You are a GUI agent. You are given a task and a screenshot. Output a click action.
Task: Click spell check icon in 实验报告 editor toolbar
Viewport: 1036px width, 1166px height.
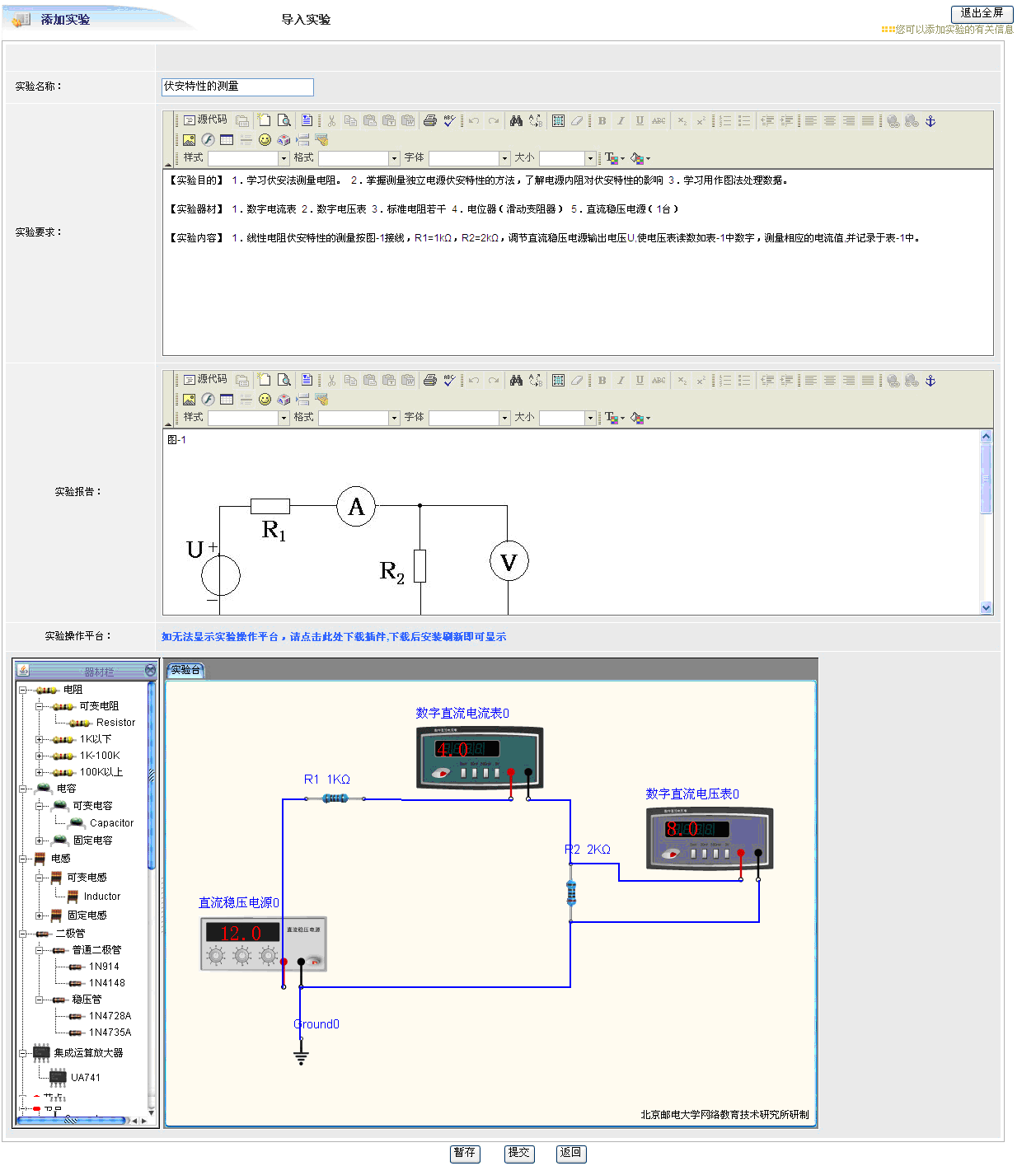pyautogui.click(x=449, y=381)
